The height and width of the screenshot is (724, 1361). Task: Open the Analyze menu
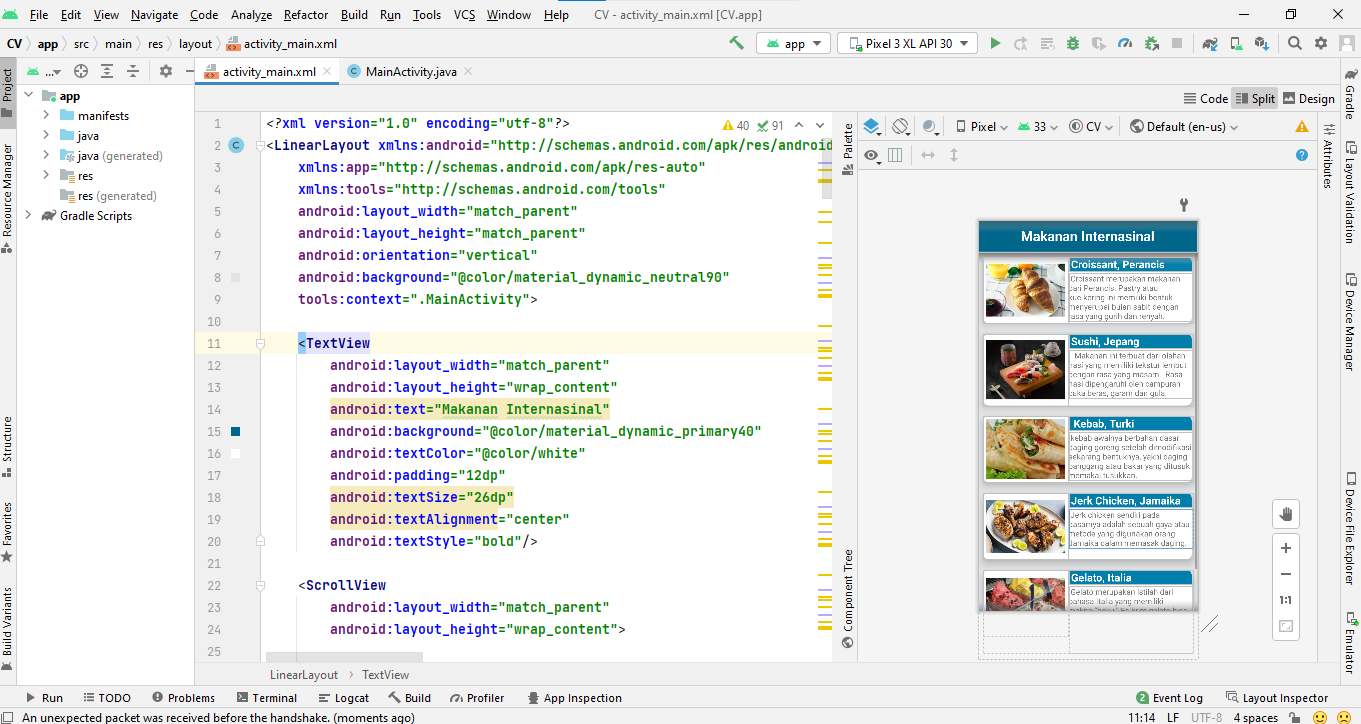251,15
